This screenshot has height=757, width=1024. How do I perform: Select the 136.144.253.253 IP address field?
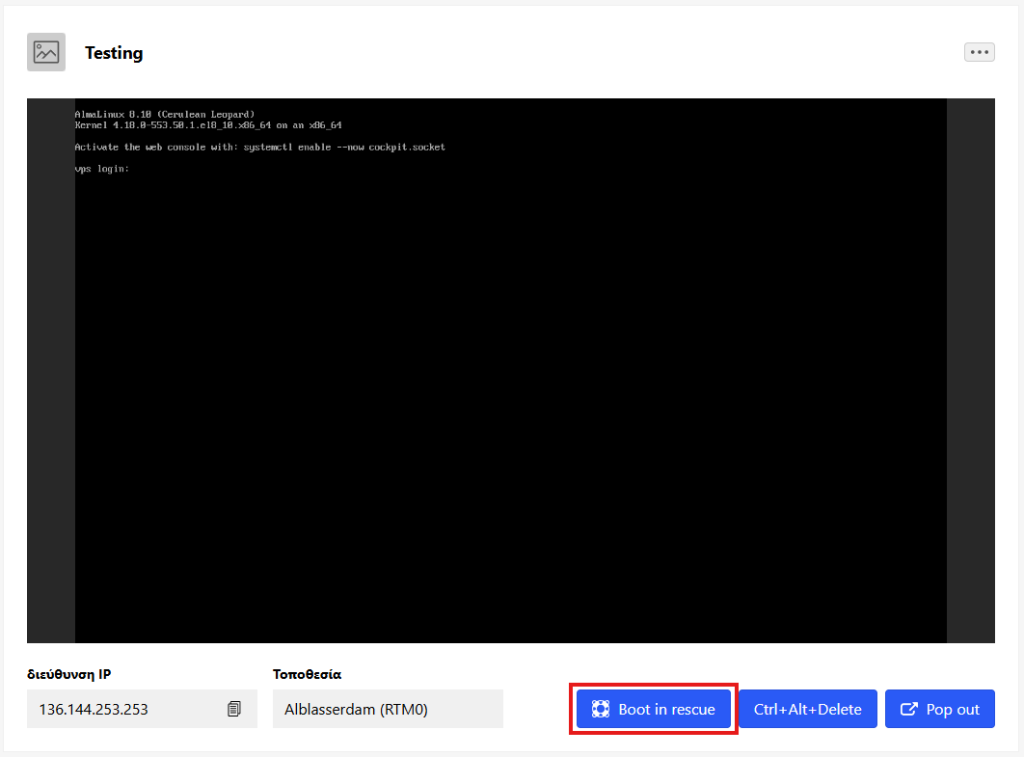click(x=142, y=709)
